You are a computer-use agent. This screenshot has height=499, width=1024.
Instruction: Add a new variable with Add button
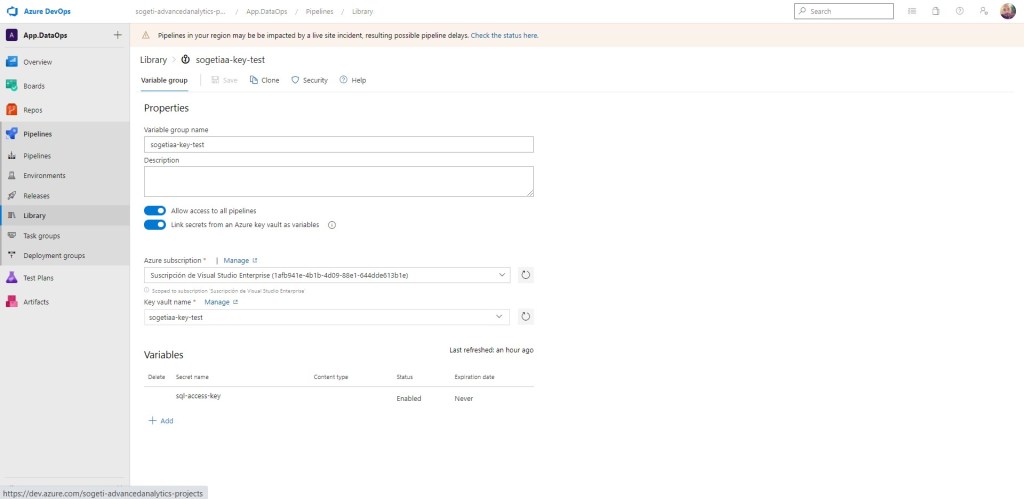tap(161, 421)
